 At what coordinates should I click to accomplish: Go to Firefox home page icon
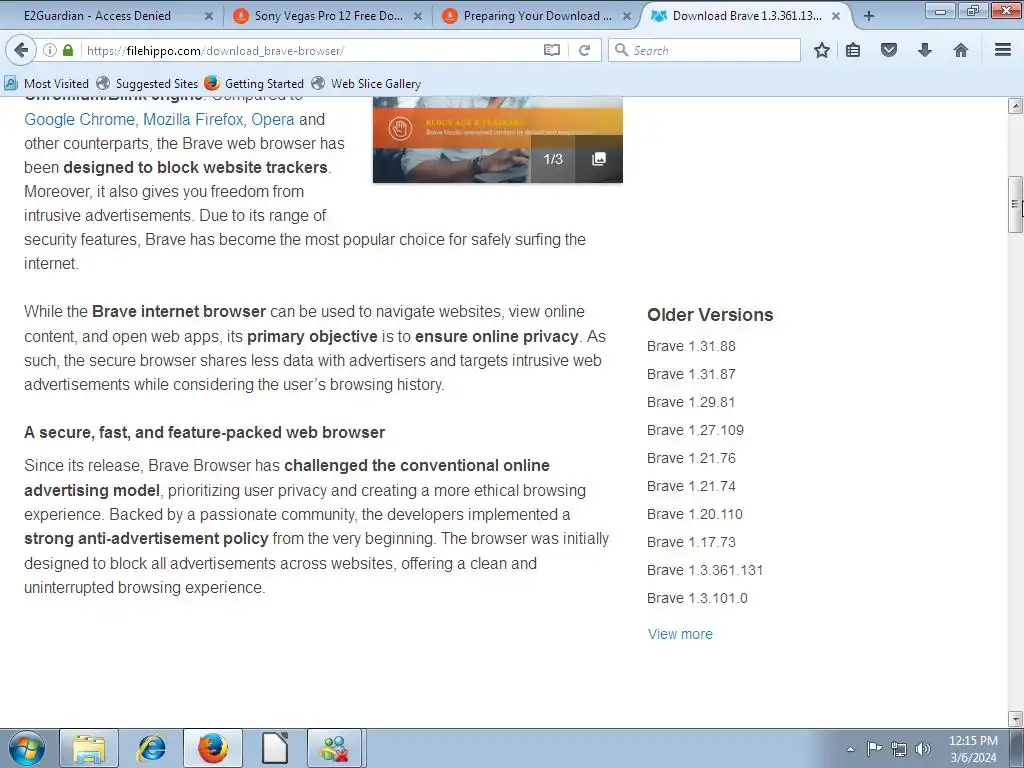point(961,50)
